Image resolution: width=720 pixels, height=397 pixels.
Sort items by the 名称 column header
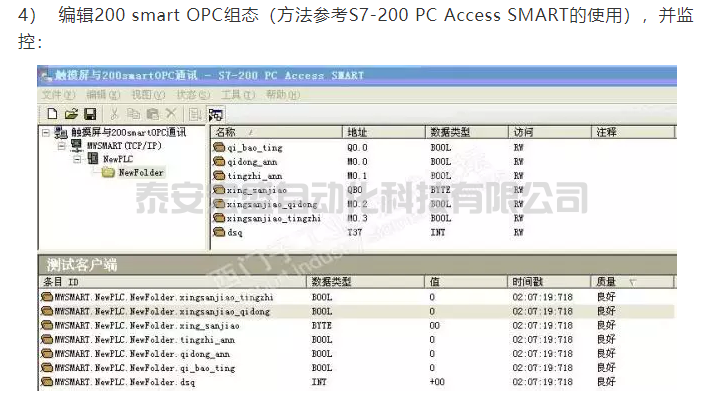click(276, 132)
